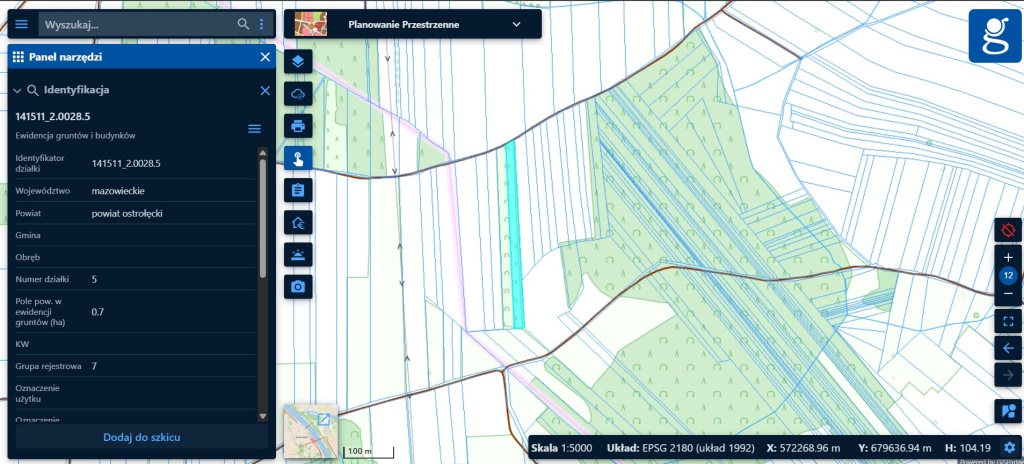Toggle the identification pointer tool
Viewport: 1024px width, 464px height.
(x=298, y=158)
